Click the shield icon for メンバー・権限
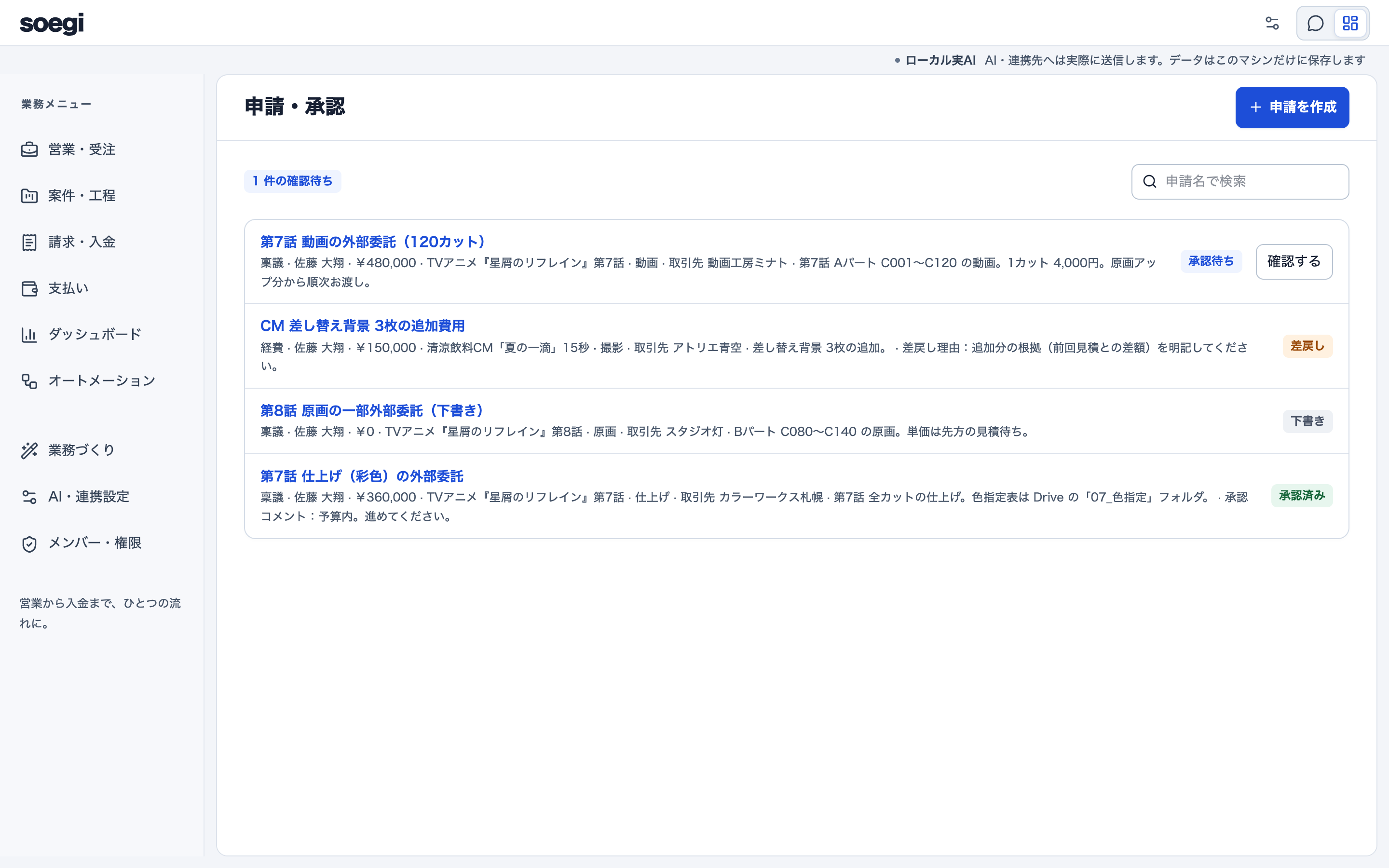1389x868 pixels. click(x=29, y=543)
